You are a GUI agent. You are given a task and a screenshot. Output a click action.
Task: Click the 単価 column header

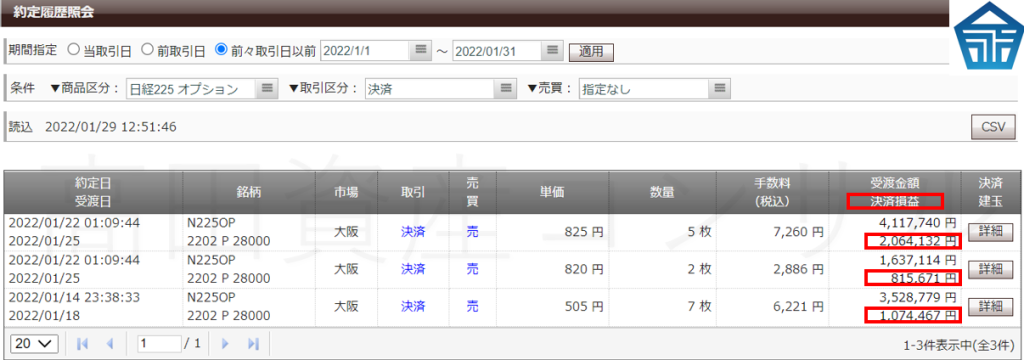[x=552, y=192]
